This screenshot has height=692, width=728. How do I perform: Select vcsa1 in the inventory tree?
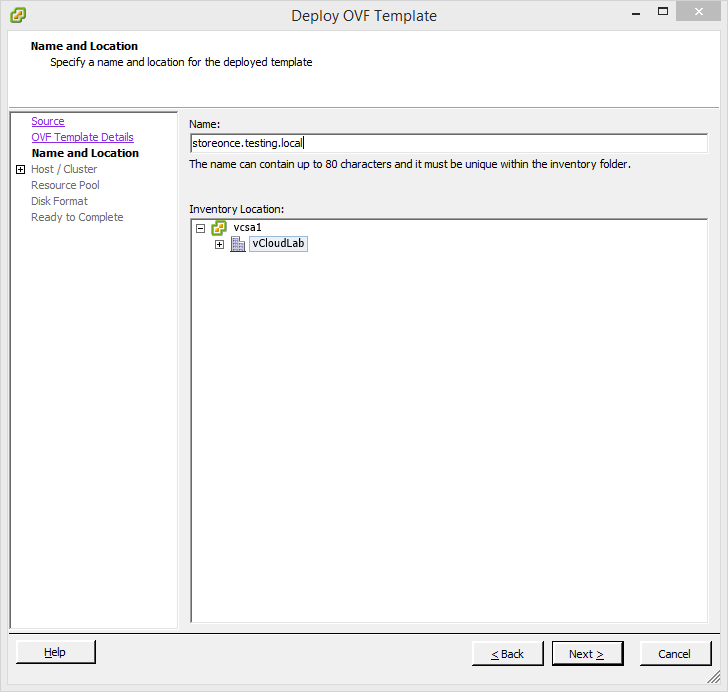[247, 228]
